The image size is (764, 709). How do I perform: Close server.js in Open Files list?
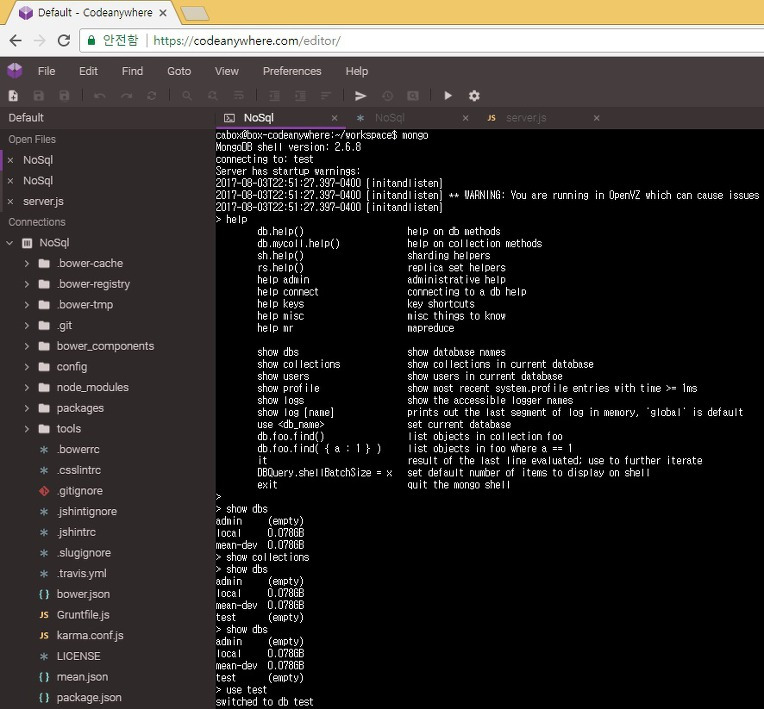pos(11,202)
